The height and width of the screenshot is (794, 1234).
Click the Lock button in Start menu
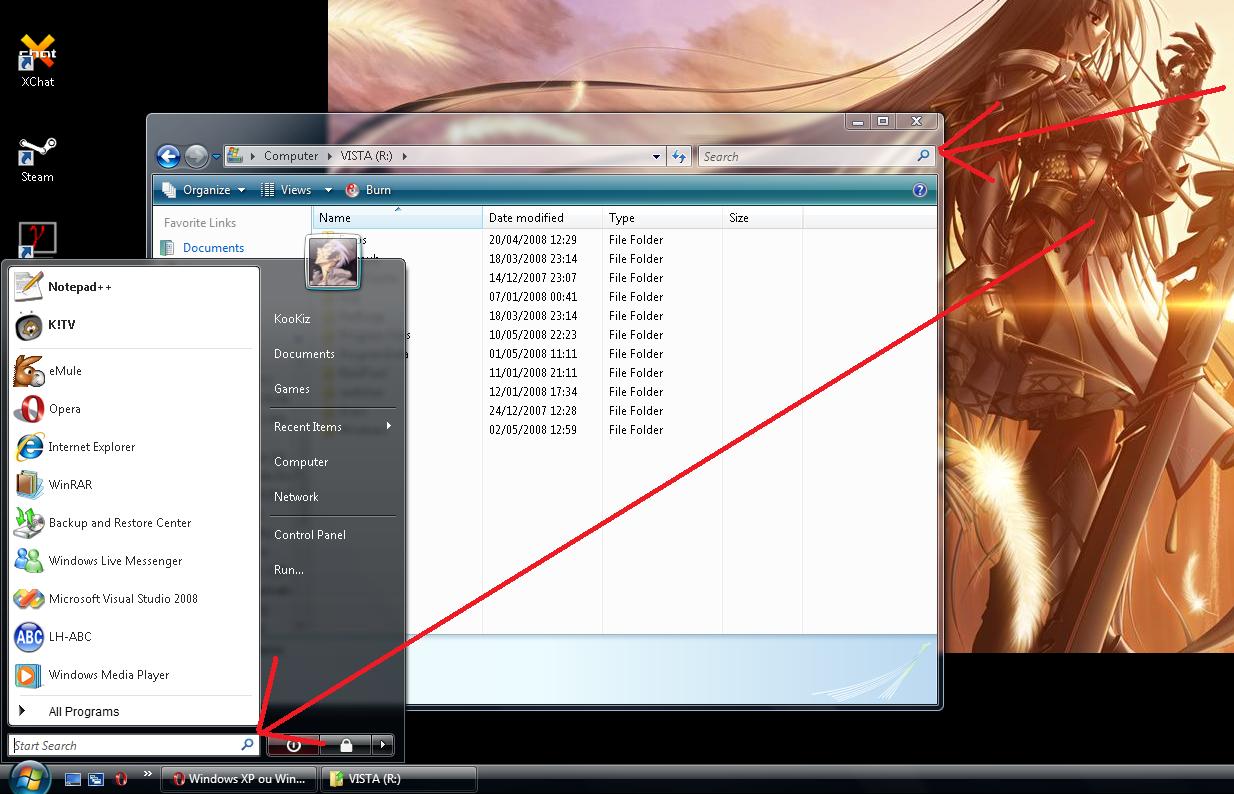pyautogui.click(x=345, y=745)
